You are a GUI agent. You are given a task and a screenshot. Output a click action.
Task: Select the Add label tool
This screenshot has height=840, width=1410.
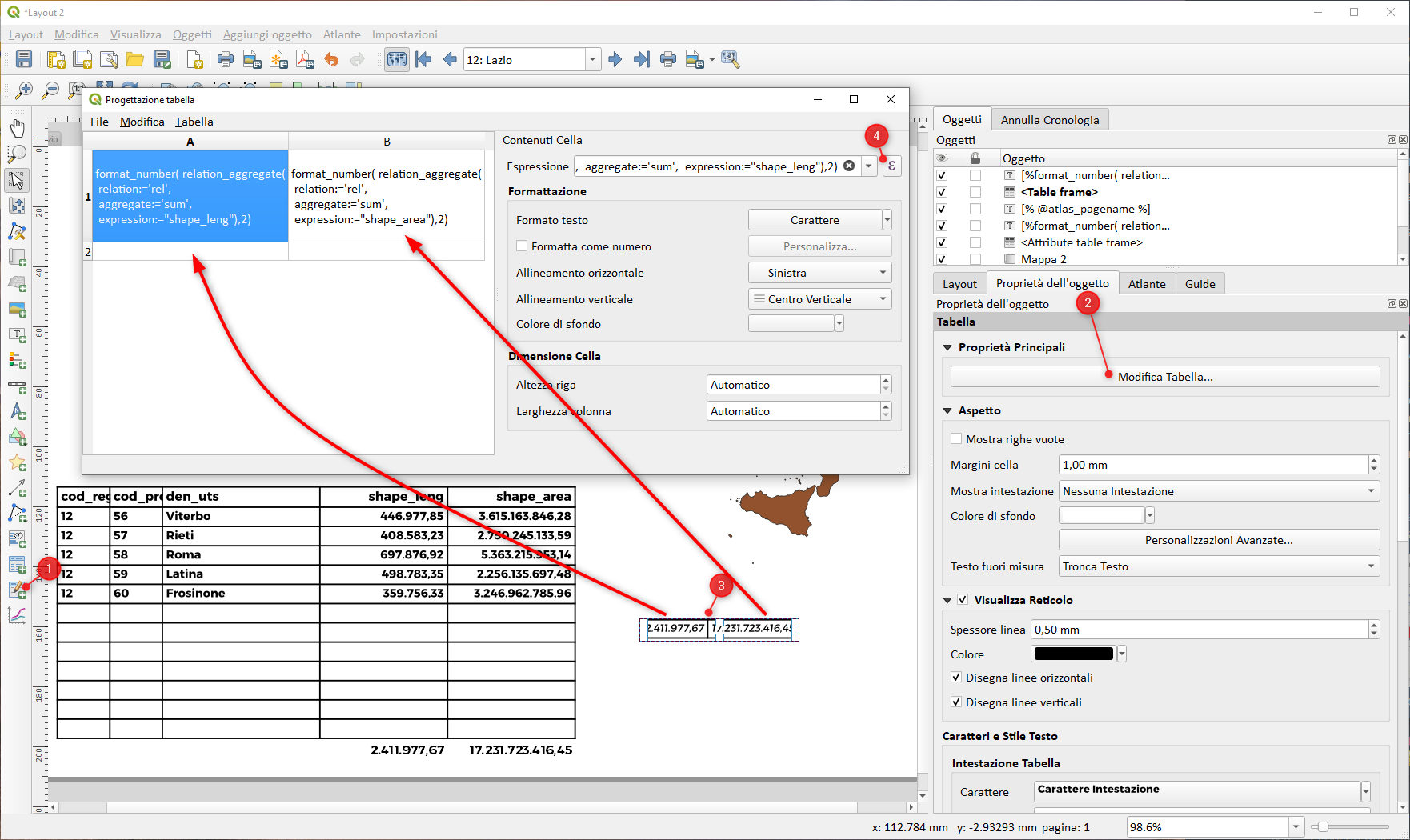coord(17,334)
